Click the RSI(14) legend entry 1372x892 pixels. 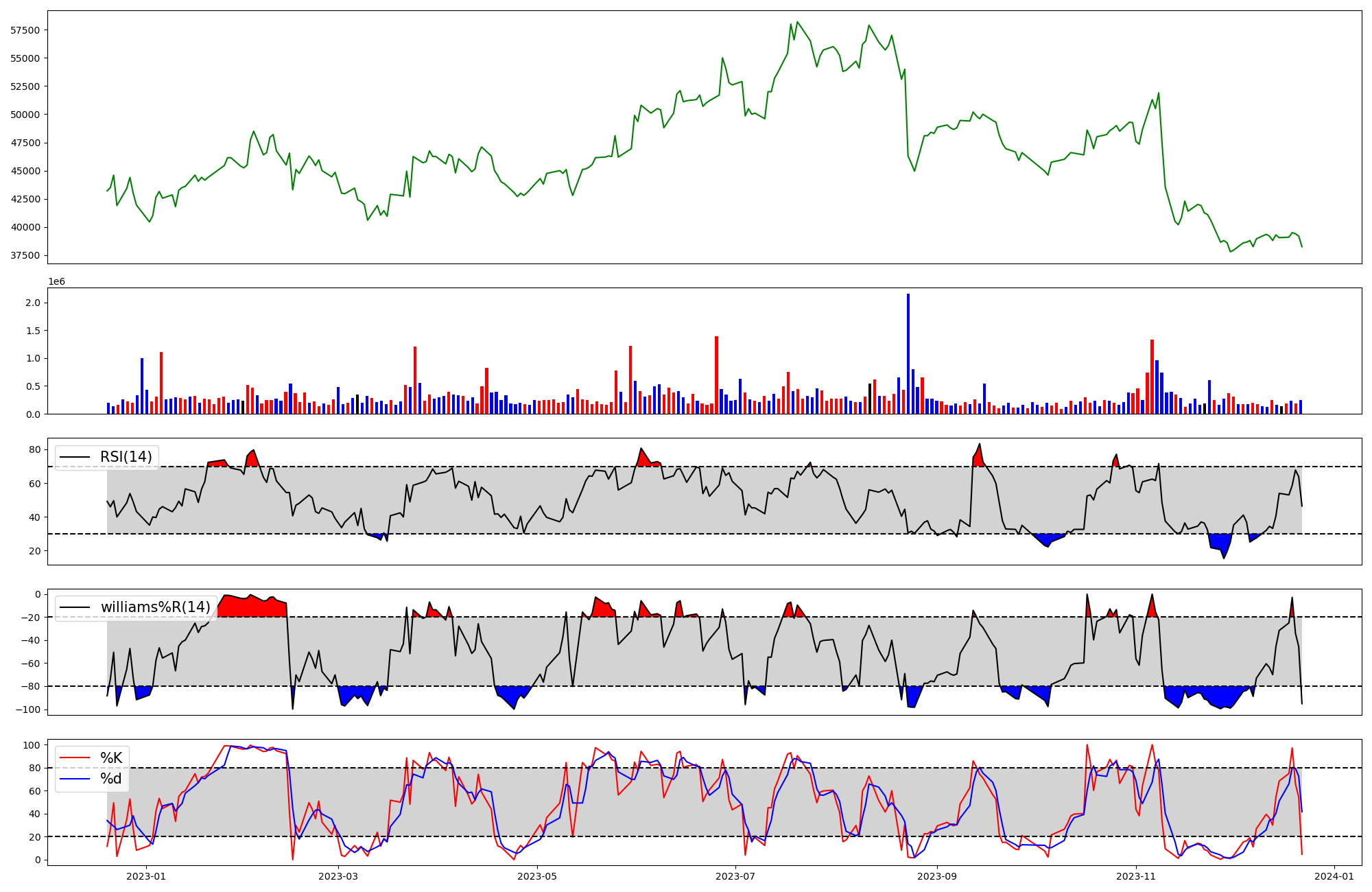tap(126, 457)
